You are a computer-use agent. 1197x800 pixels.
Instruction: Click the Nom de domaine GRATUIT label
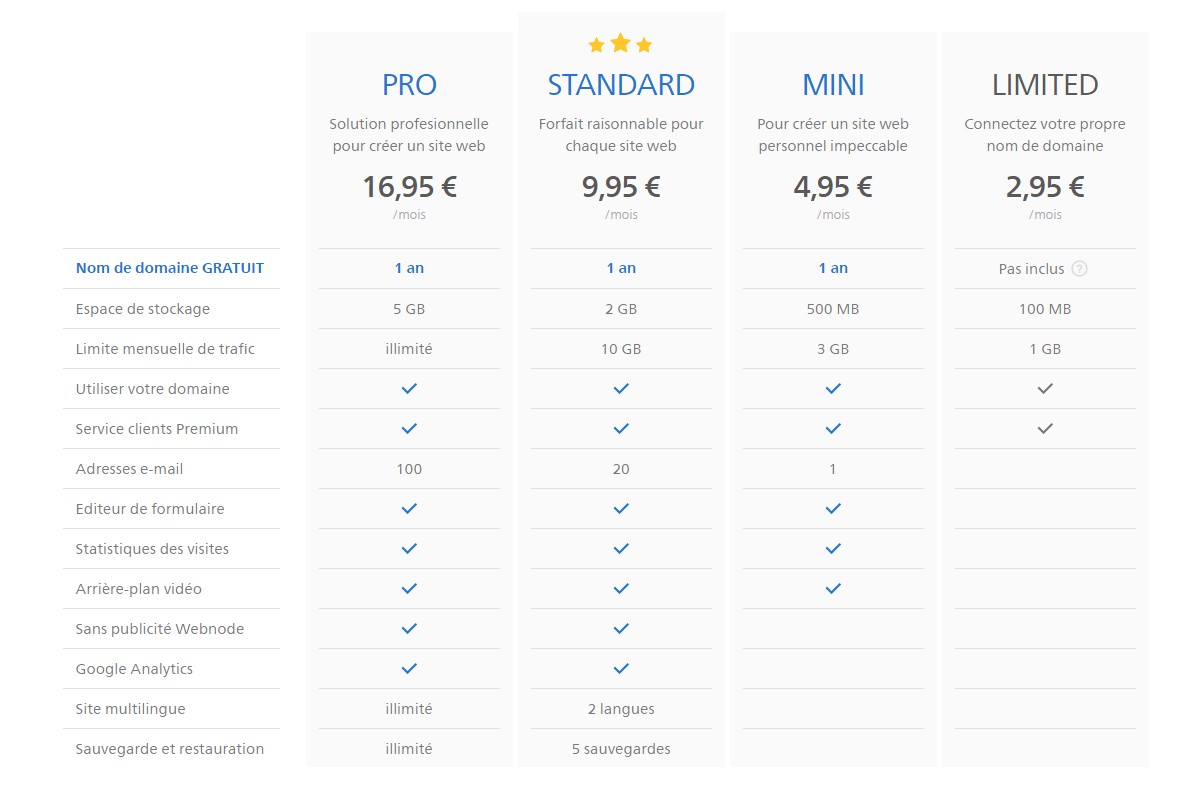click(x=170, y=268)
